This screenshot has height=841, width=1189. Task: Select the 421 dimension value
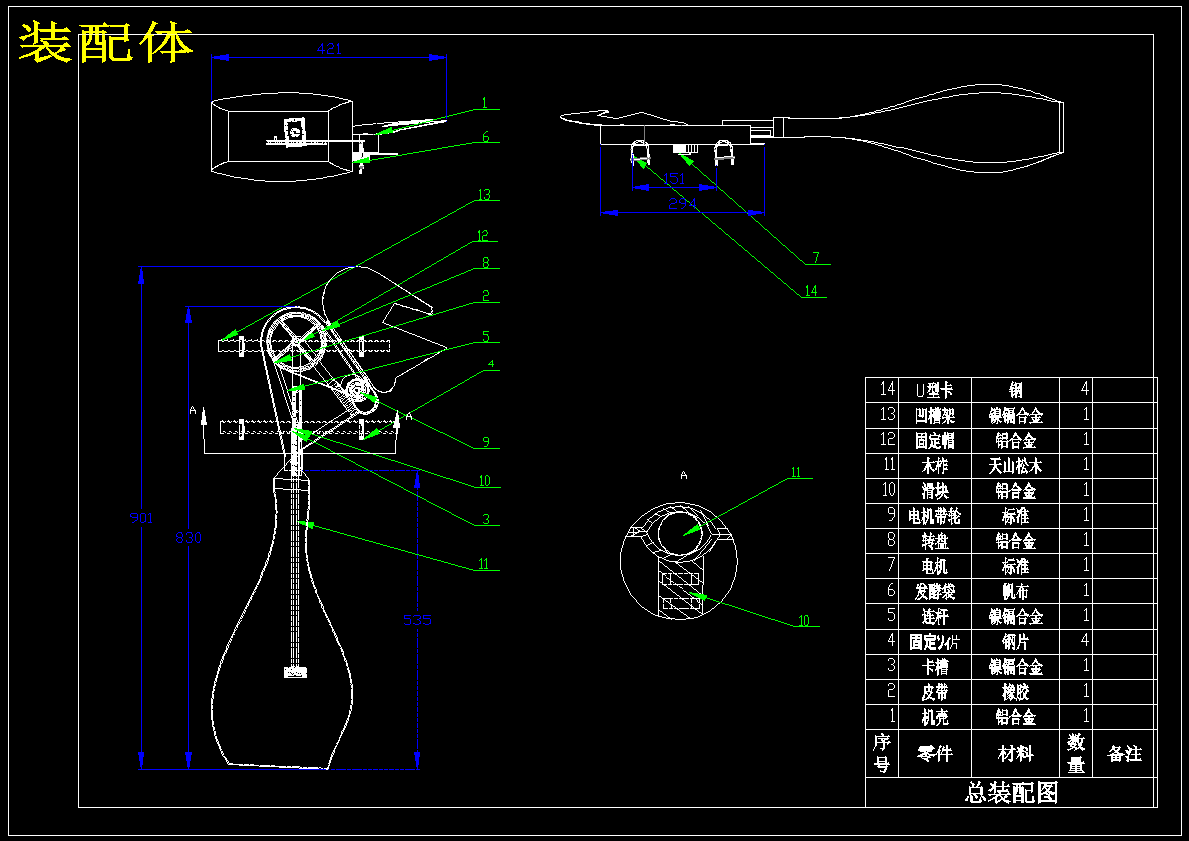(329, 49)
